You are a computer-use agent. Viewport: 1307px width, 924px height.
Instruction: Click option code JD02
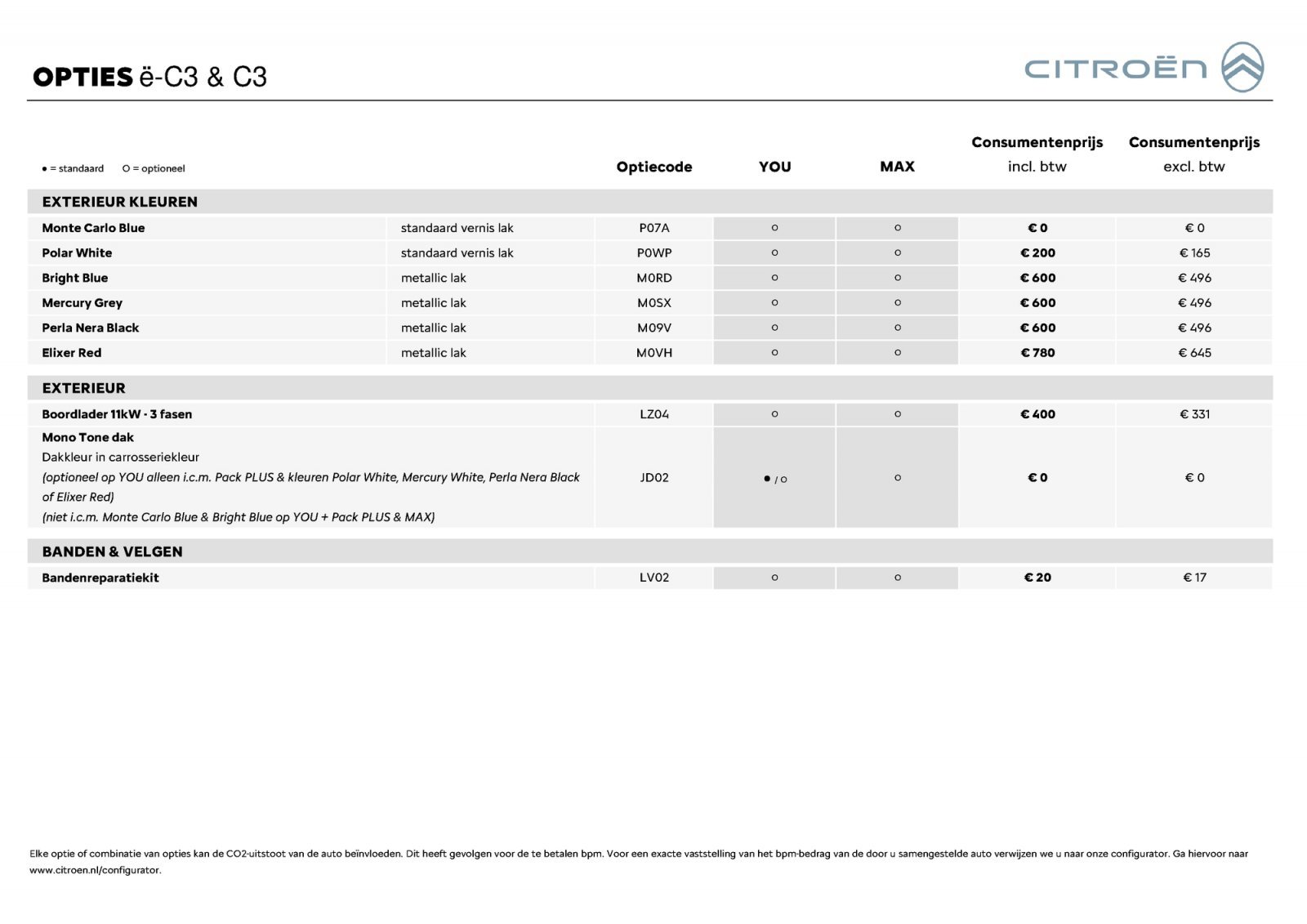click(654, 478)
